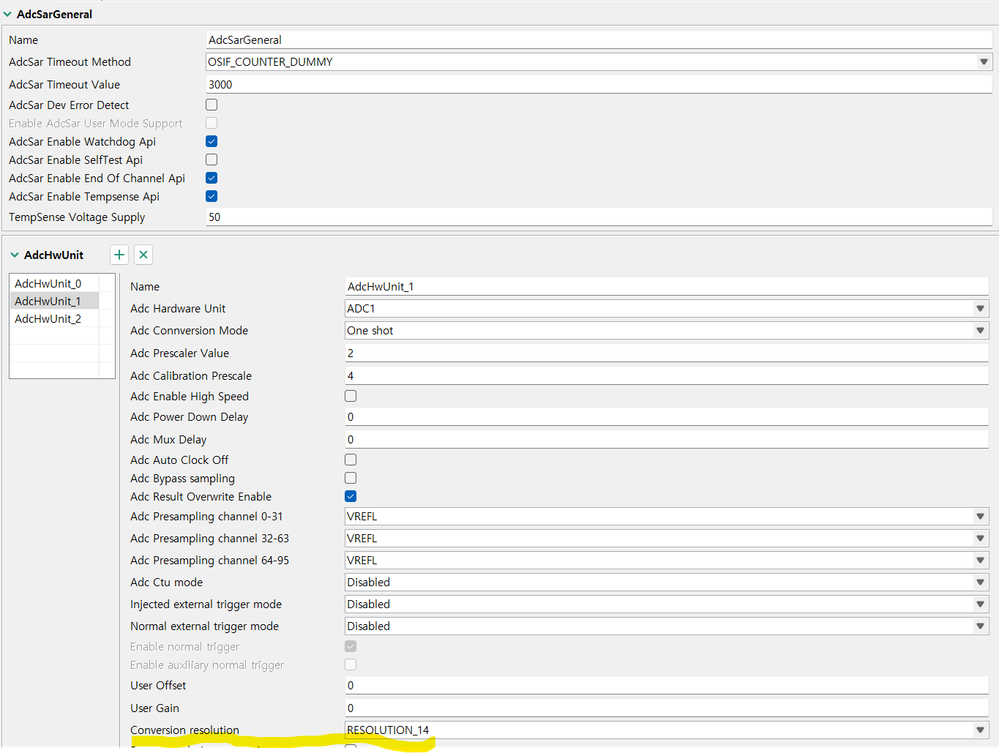Screen dimensions: 999x753
Task: Open Conversion resolution dropdown
Action: [980, 730]
